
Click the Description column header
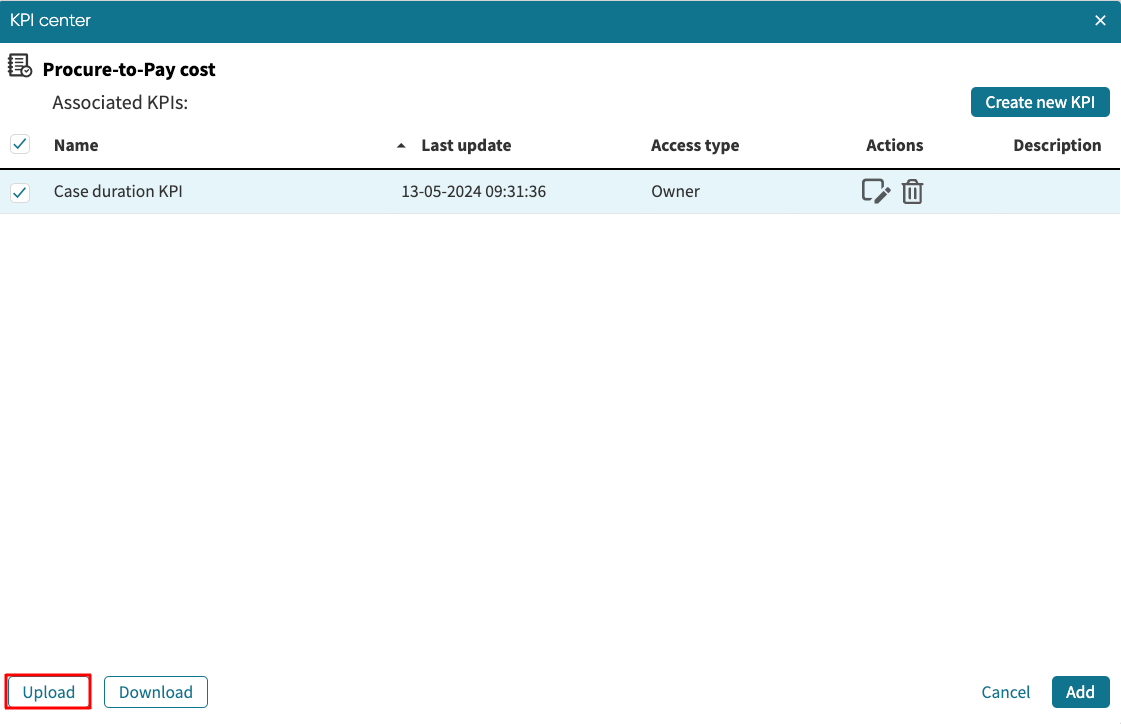pyautogui.click(x=1056, y=146)
